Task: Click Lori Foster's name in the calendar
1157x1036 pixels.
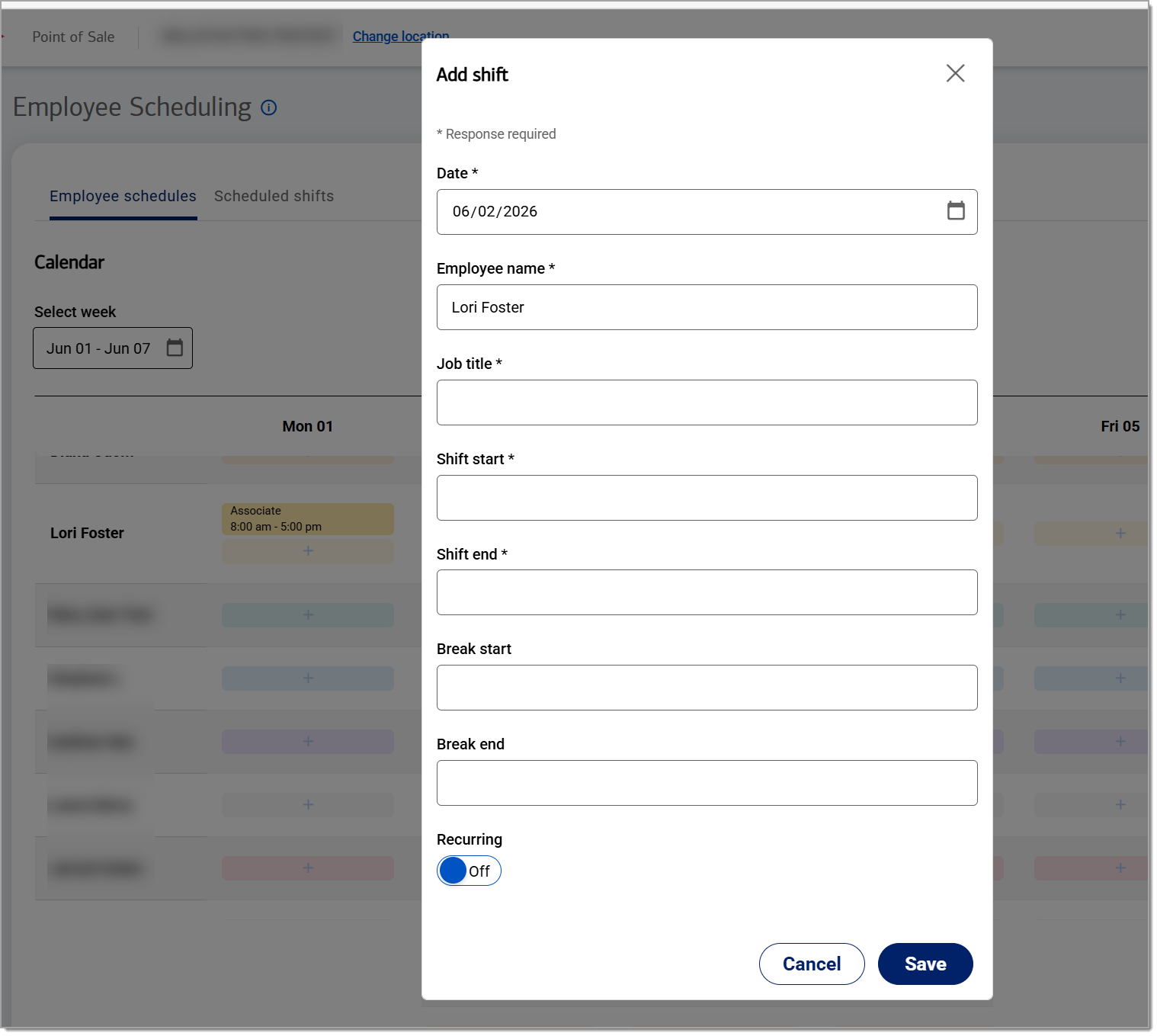Action: point(87,533)
